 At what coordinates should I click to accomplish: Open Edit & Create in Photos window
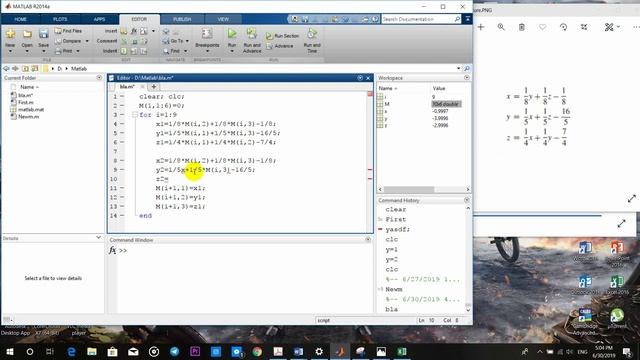point(612,27)
